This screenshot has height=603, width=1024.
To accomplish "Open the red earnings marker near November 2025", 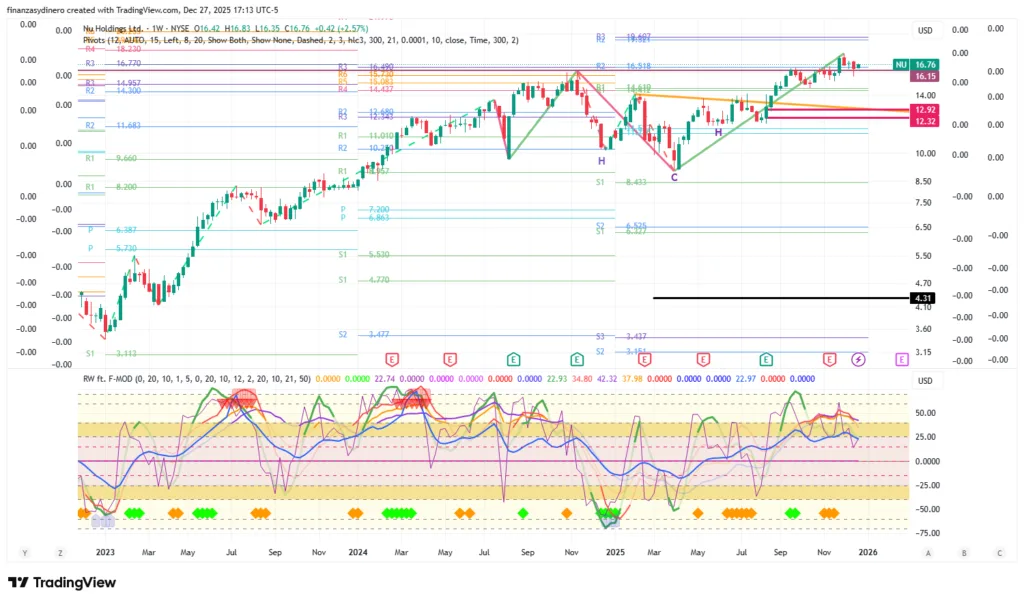I will click(x=829, y=359).
